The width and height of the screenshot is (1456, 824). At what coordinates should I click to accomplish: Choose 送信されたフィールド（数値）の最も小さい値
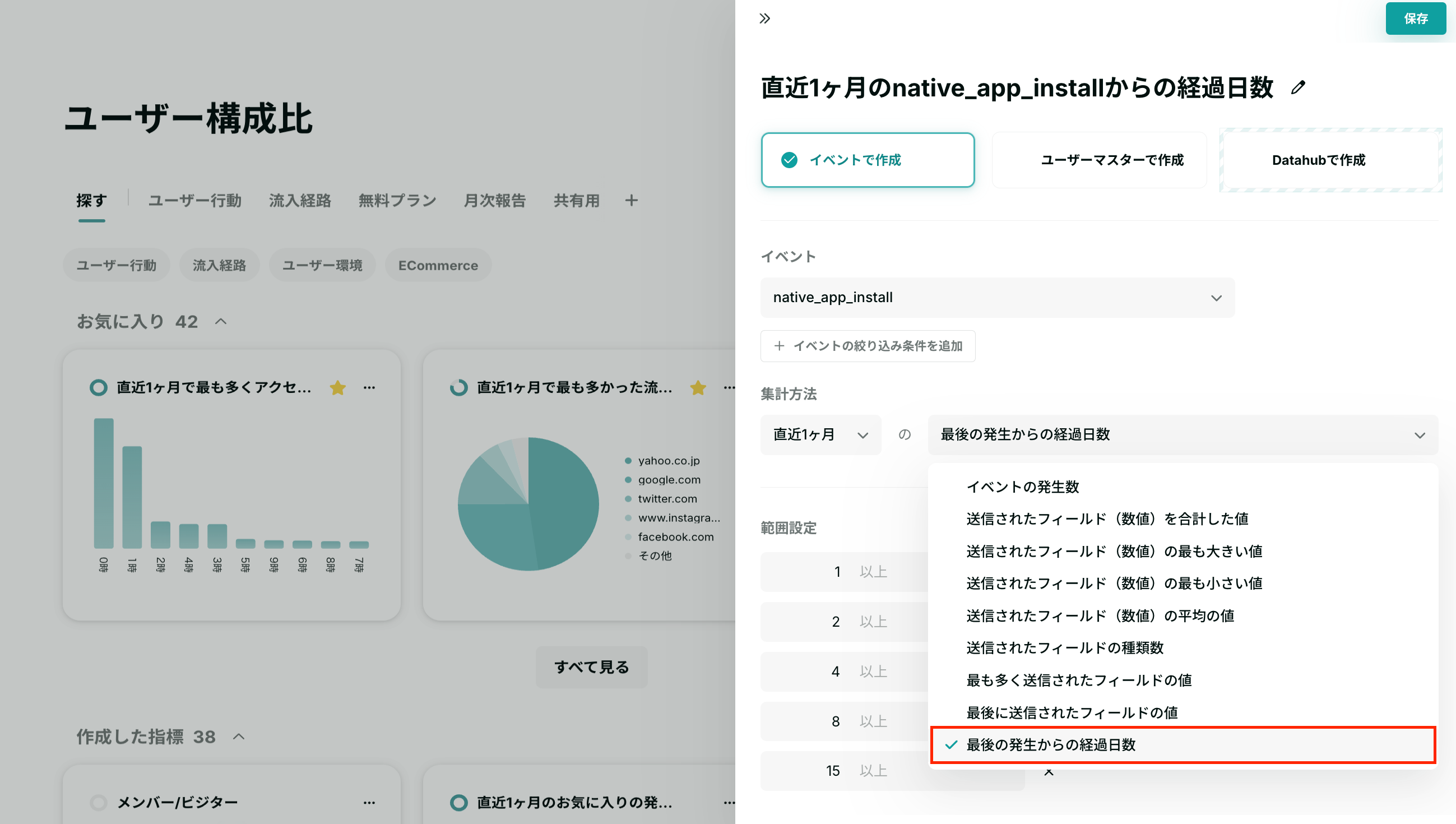point(1182,584)
